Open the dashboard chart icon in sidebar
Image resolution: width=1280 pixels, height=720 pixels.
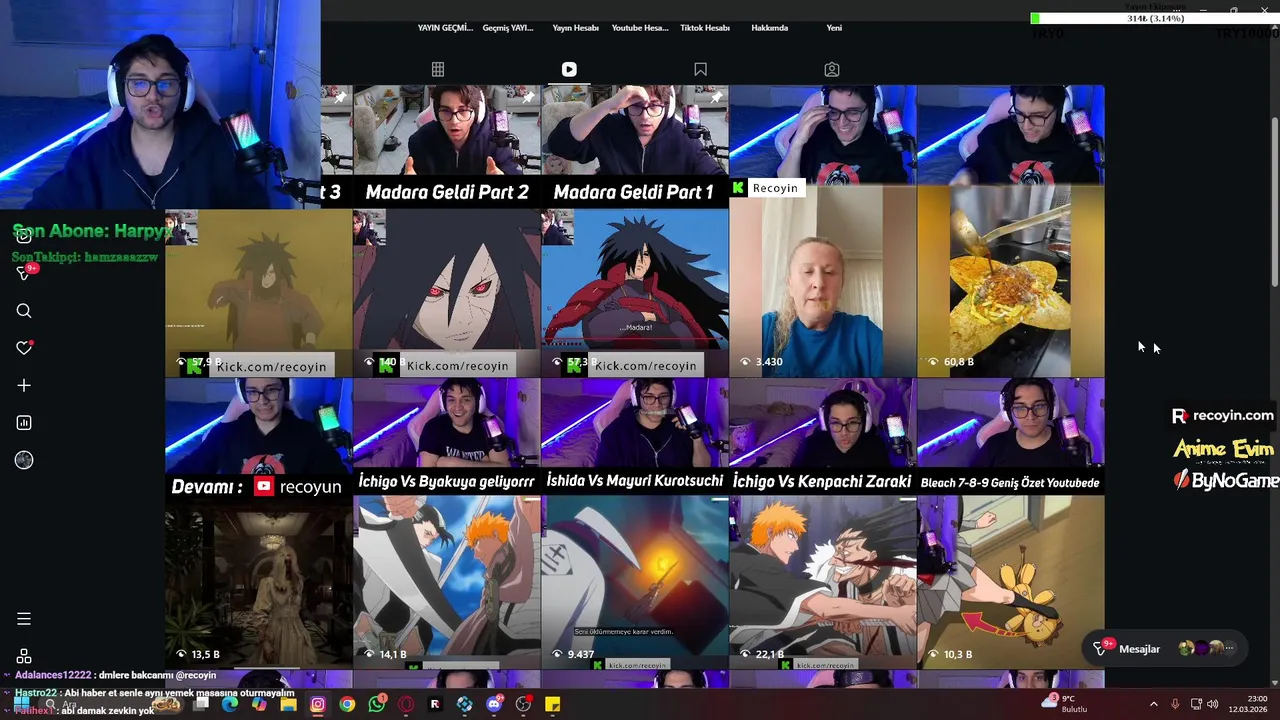pos(24,423)
